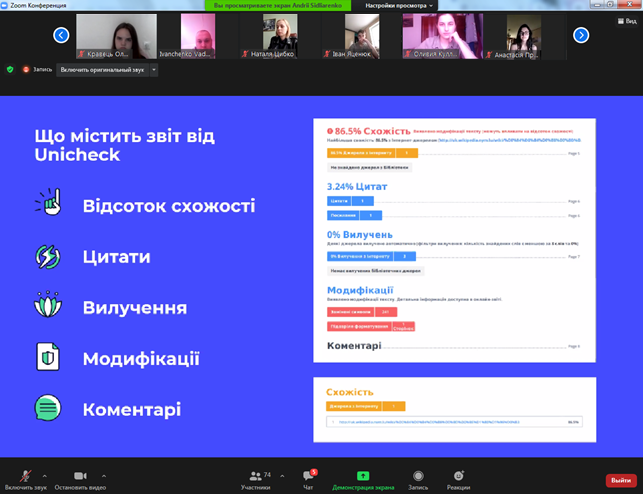This screenshot has height=494, width=643.
Task: Open Настройки просмотра view options menu
Action: (x=399, y=5)
